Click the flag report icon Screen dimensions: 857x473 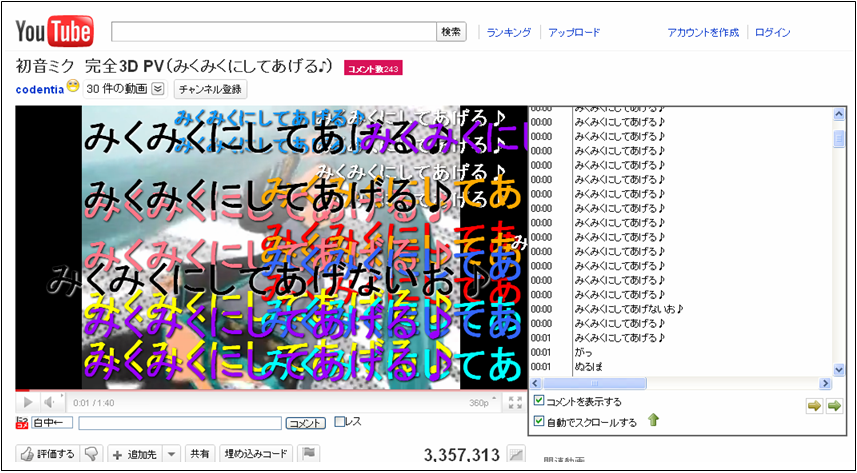click(x=309, y=453)
